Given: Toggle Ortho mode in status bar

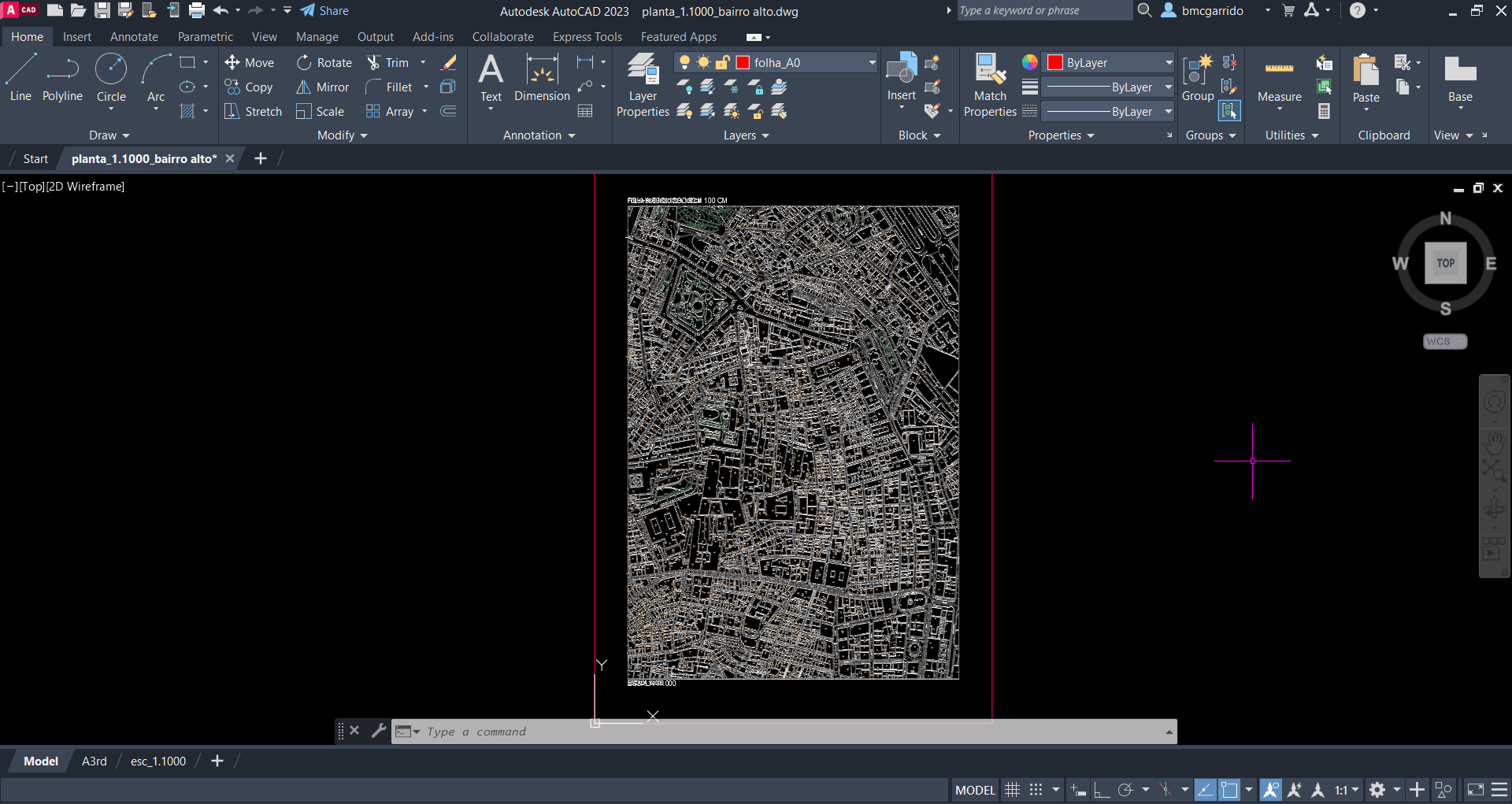Looking at the screenshot, I should tap(1102, 790).
